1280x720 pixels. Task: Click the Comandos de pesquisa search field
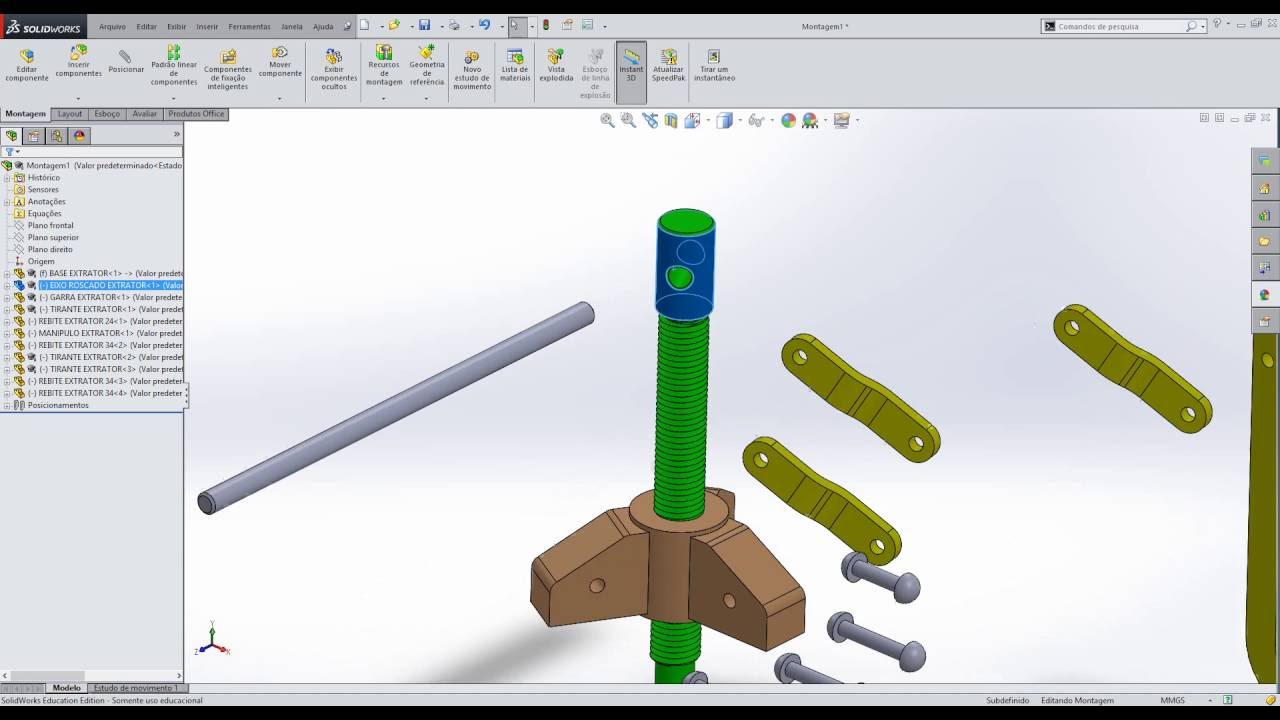click(1122, 26)
